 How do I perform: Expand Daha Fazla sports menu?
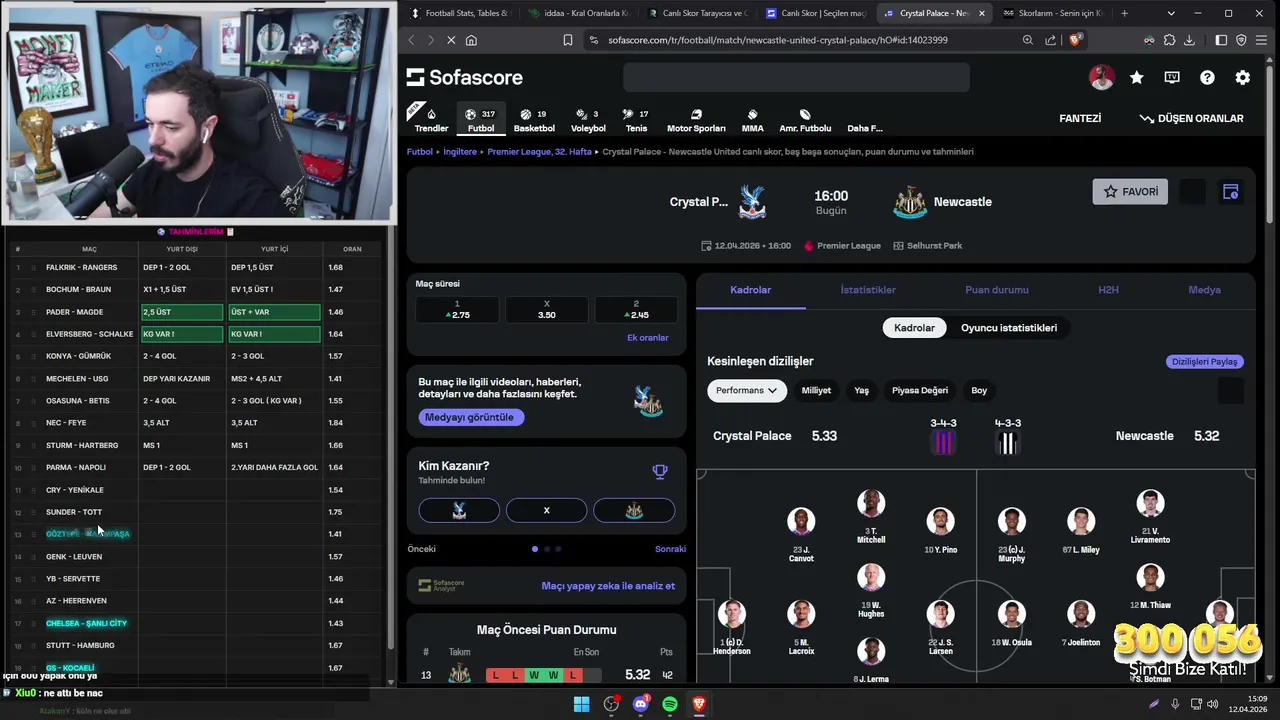pyautogui.click(x=865, y=119)
